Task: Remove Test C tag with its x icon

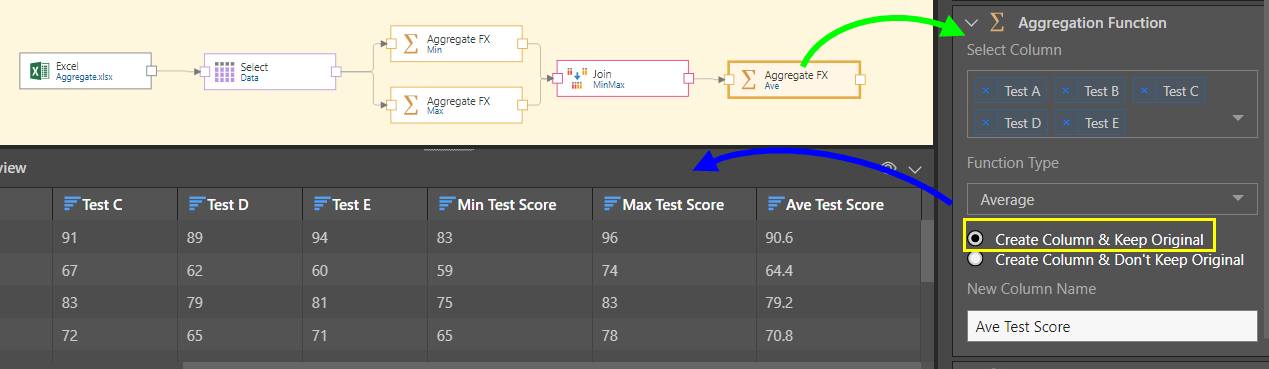Action: 1144,91
